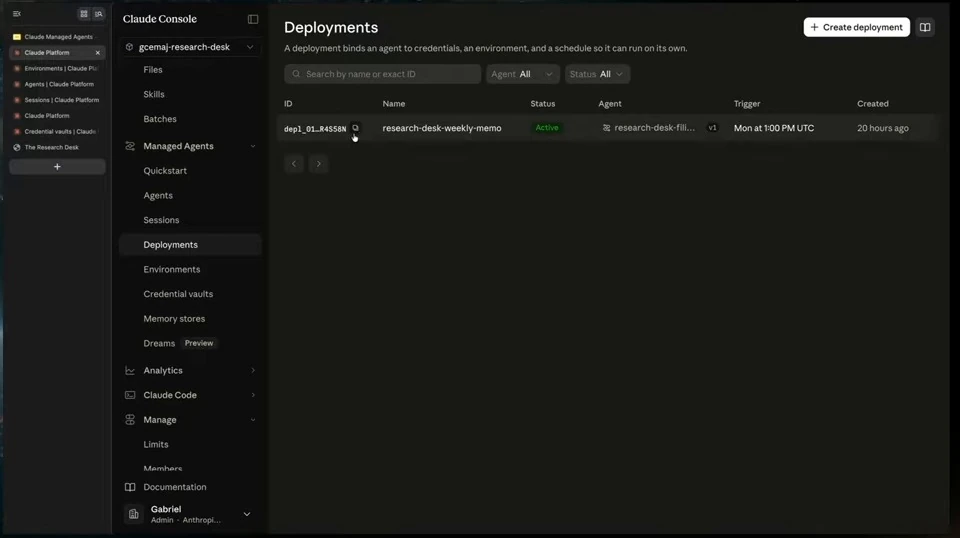Click the Manage section icon

pyautogui.click(x=130, y=420)
